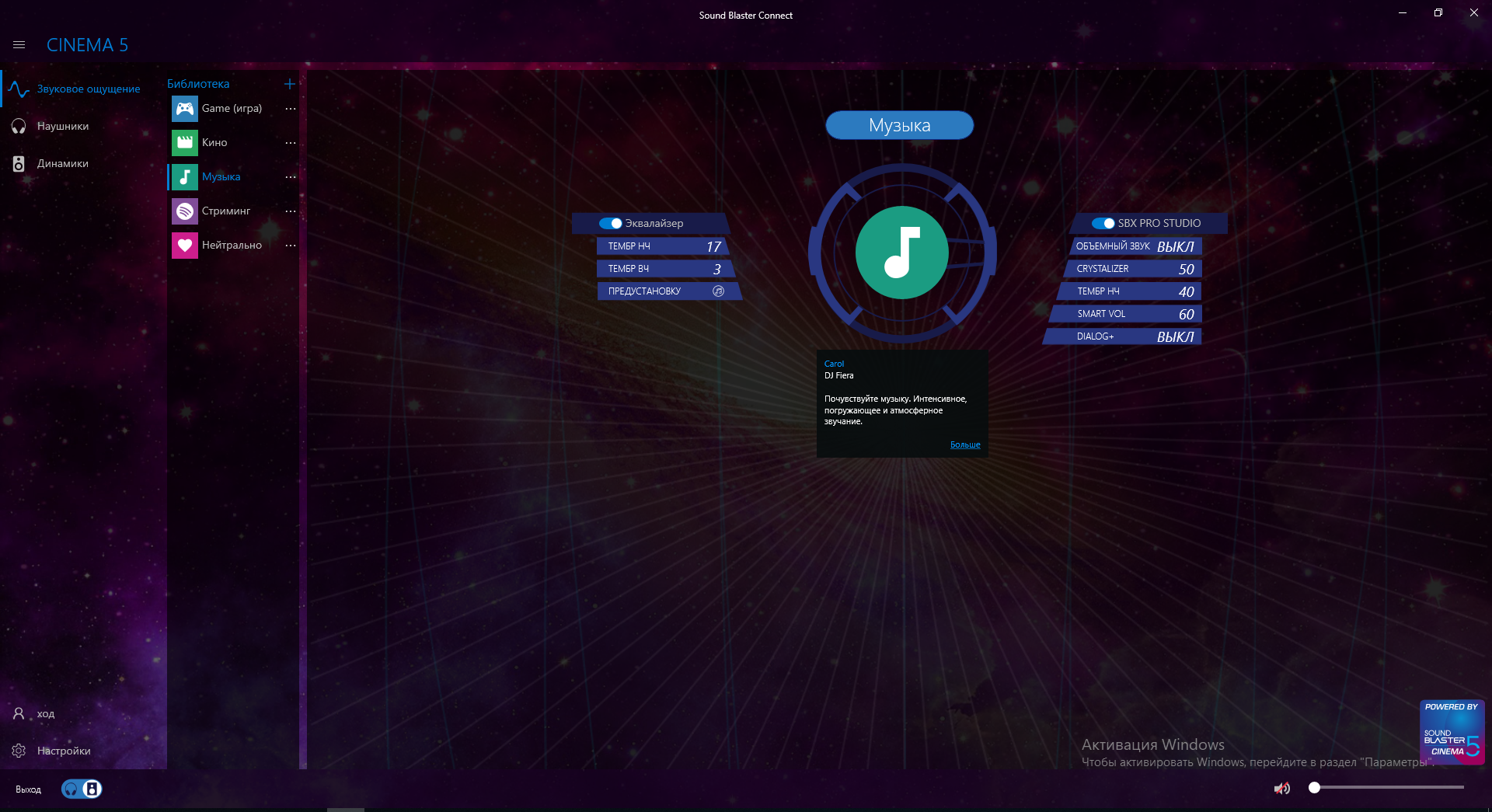Click the large music note center icon
The image size is (1492, 812).
(x=902, y=253)
